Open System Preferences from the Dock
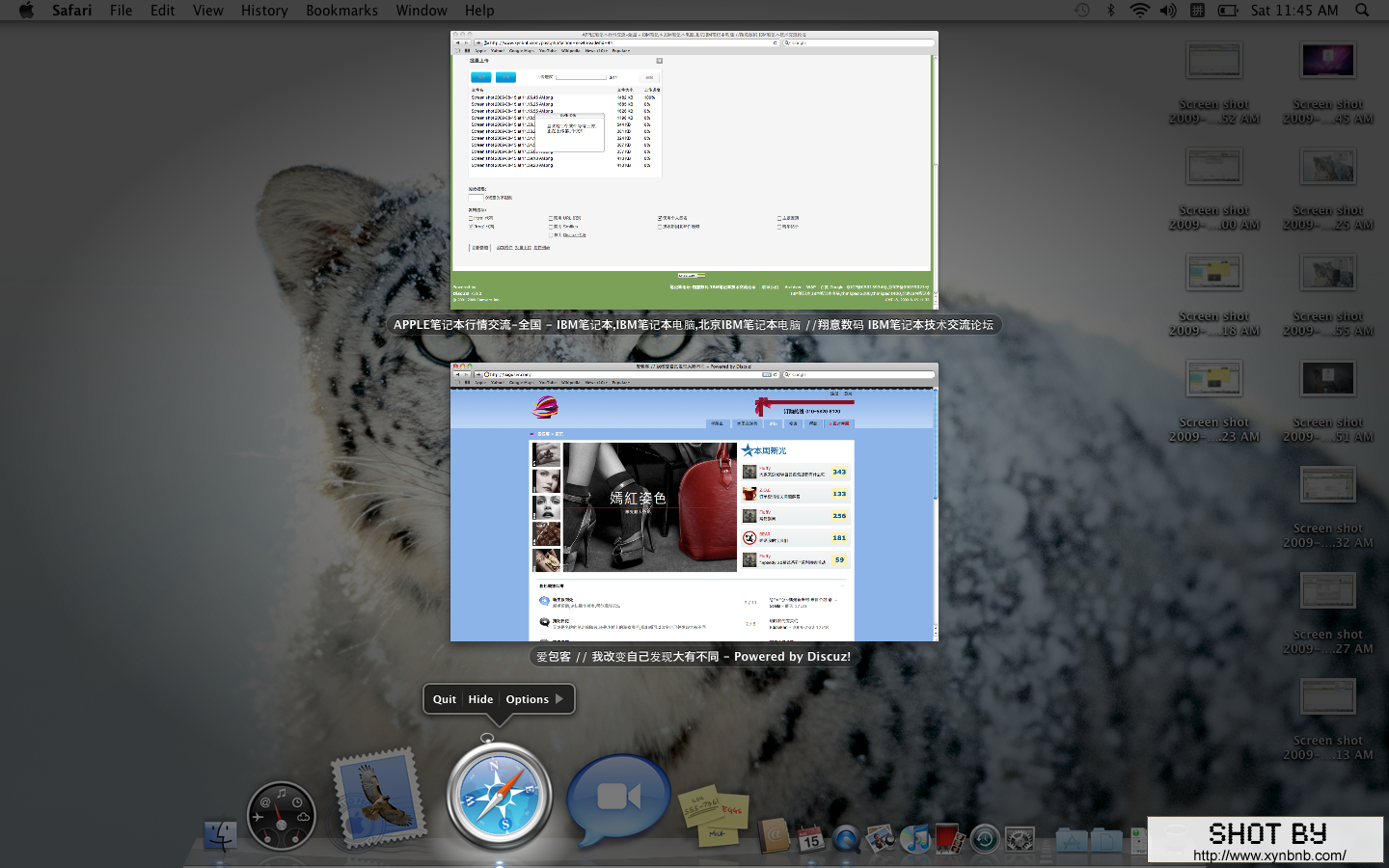 coord(1020,839)
